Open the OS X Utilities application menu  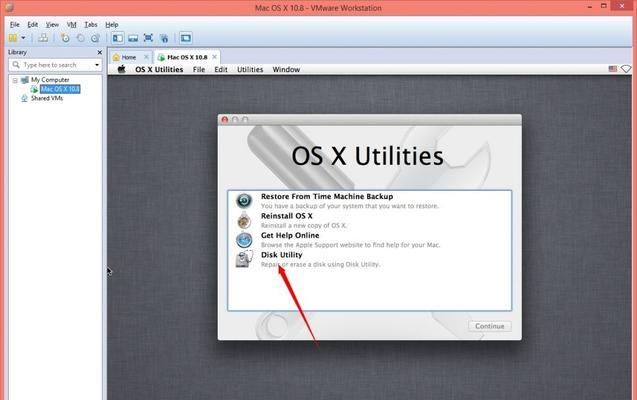click(x=159, y=69)
